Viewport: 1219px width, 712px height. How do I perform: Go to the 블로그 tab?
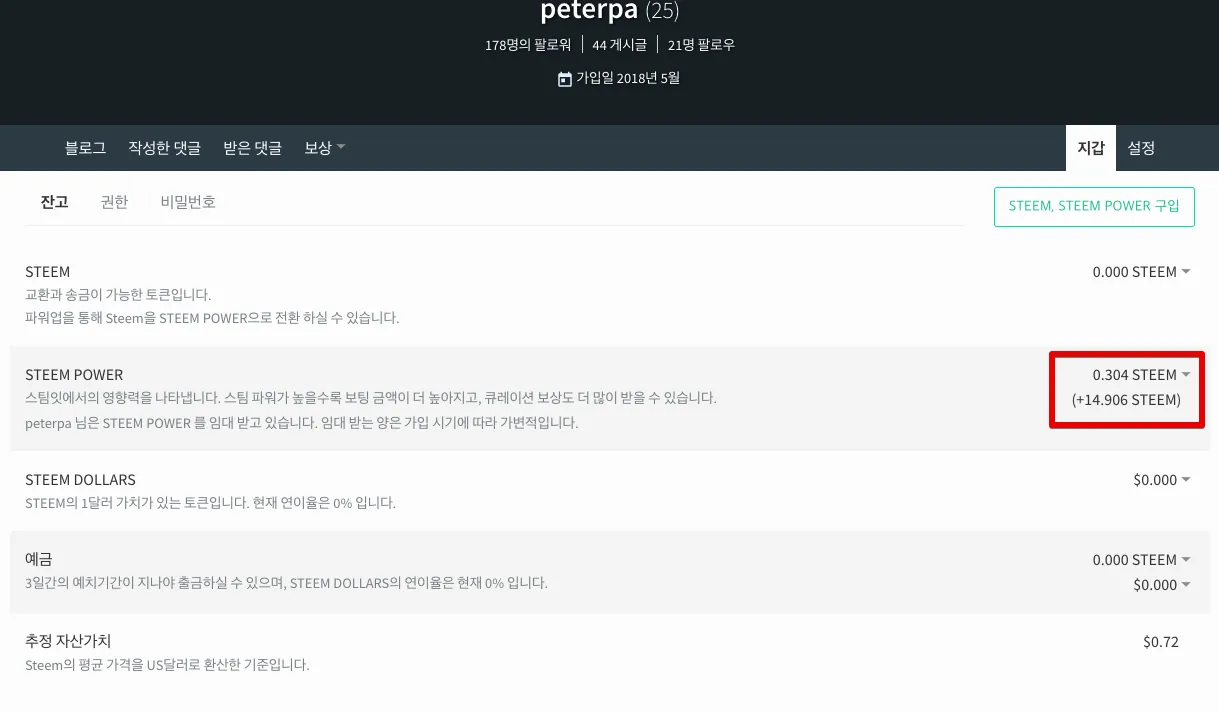[x=85, y=148]
